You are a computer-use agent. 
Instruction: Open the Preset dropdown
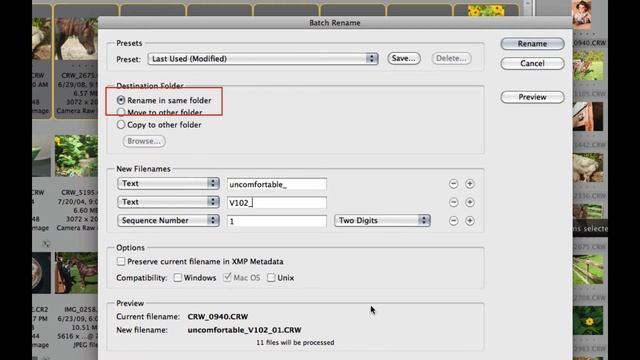(263, 59)
